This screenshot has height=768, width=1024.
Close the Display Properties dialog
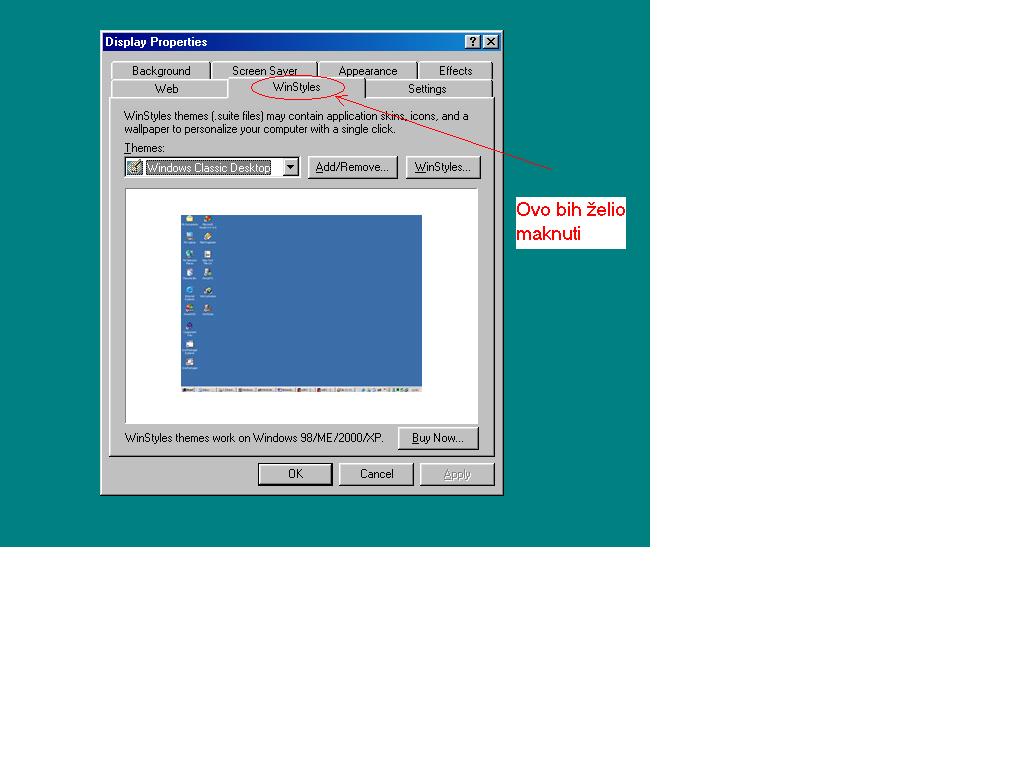[x=490, y=42]
